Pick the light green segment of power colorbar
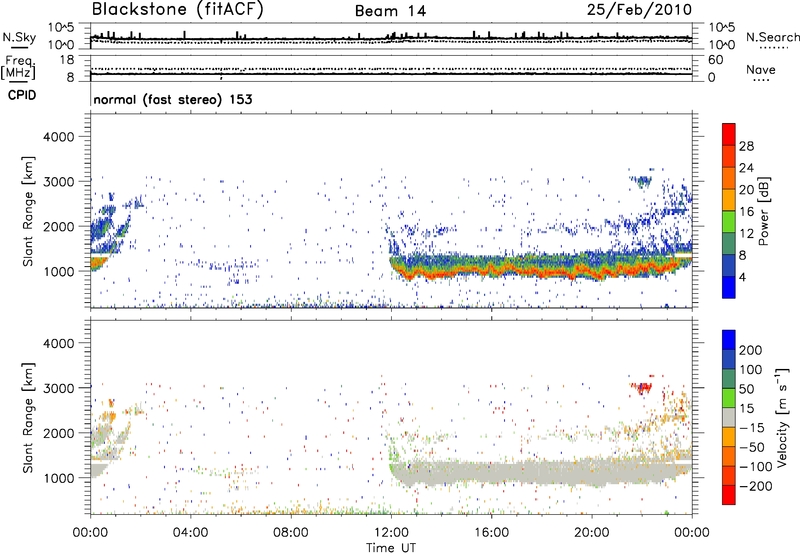Screen dimensions: 800x554 tap(729, 222)
